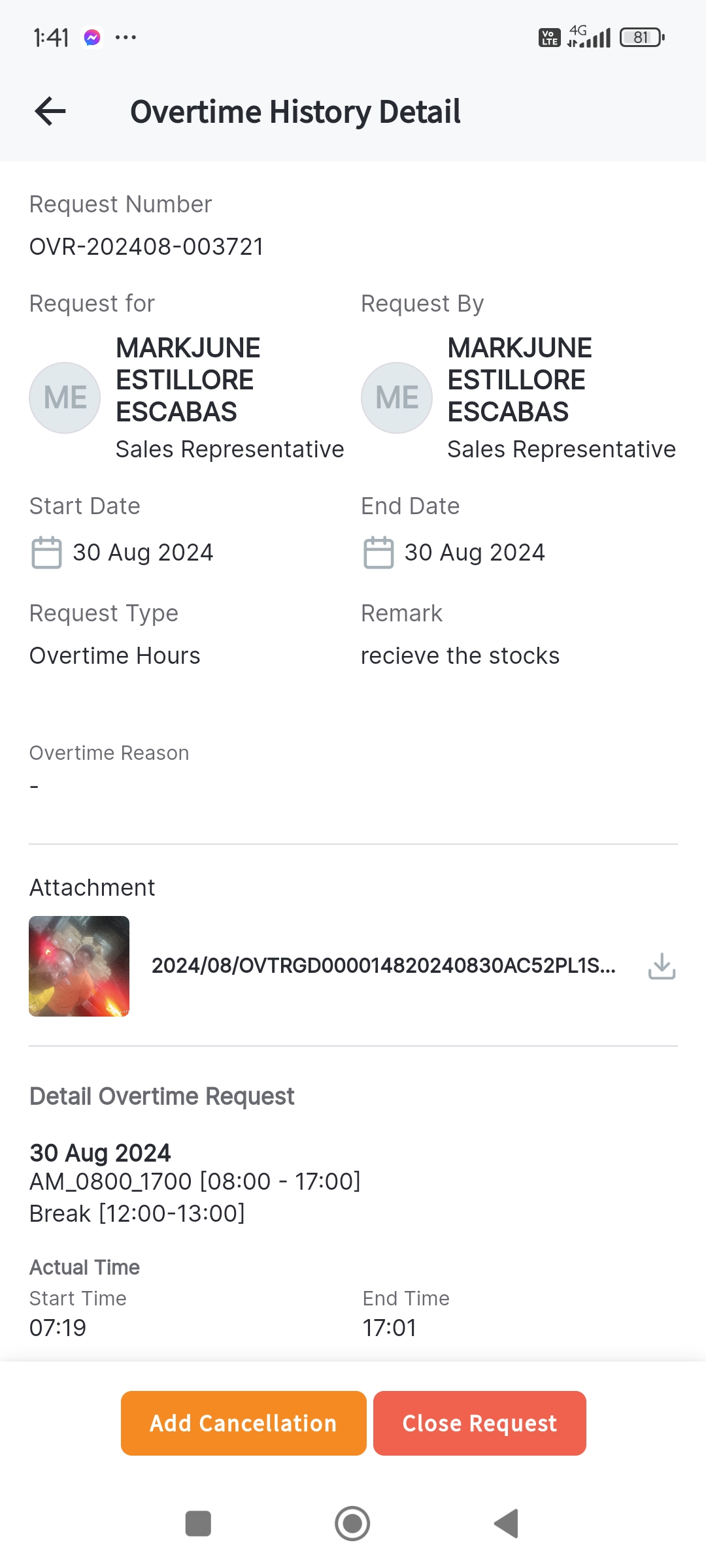
Task: Tap the 'recieve the stocks' remark text
Action: pyautogui.click(x=460, y=656)
